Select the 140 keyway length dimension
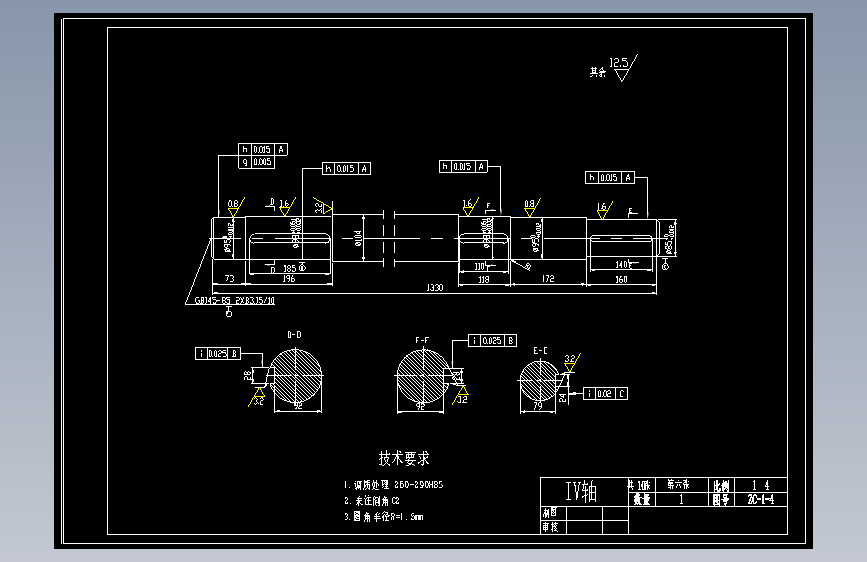This screenshot has height=562, width=867. (623, 265)
